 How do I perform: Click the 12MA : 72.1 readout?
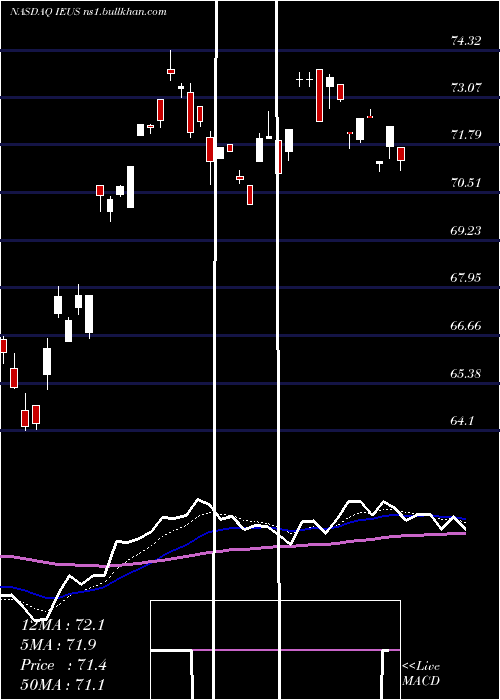(62, 625)
